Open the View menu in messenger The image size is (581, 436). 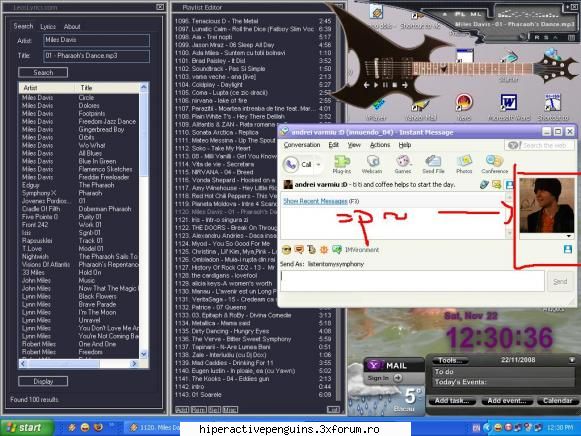click(354, 145)
